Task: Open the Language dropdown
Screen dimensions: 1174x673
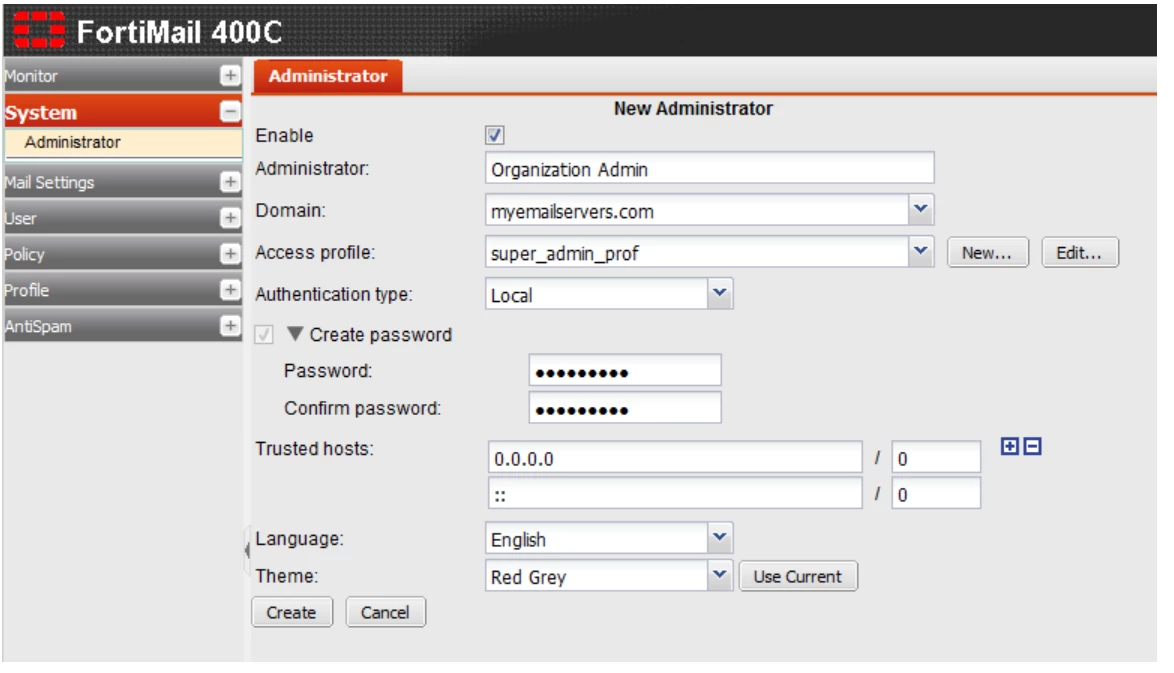Action: [720, 538]
